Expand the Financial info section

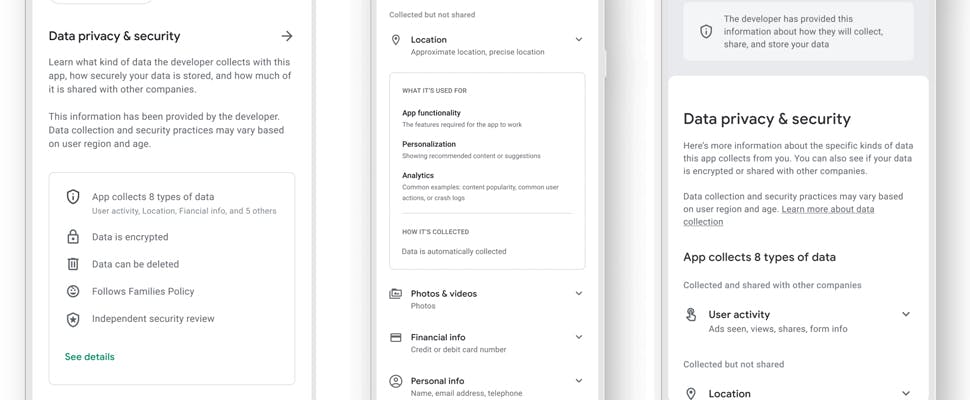[579, 338]
